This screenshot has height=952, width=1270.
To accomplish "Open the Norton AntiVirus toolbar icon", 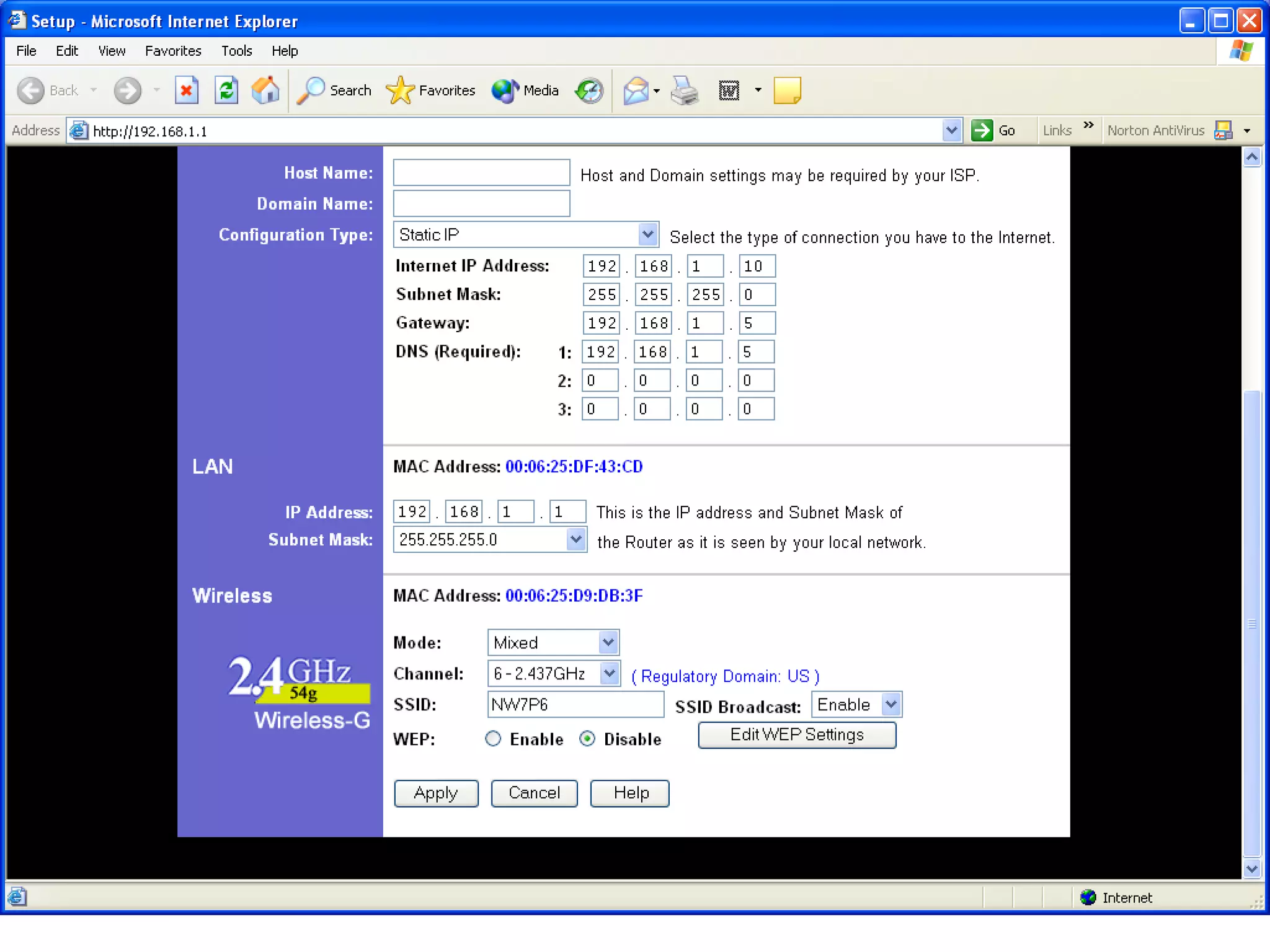I will tap(1223, 131).
